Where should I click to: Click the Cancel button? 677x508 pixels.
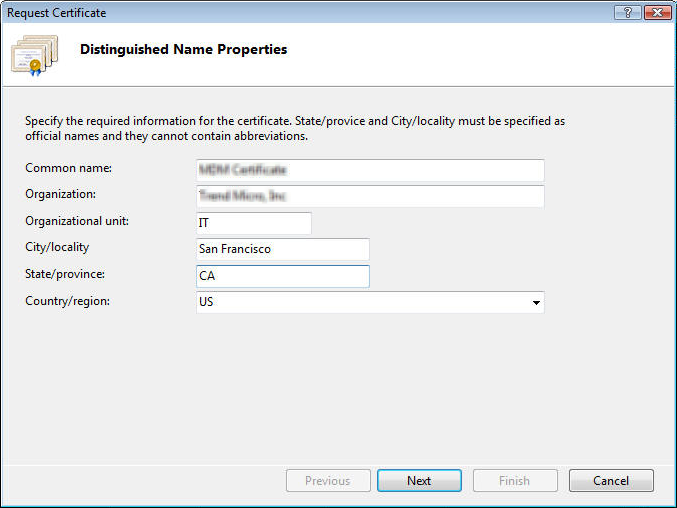tap(611, 481)
